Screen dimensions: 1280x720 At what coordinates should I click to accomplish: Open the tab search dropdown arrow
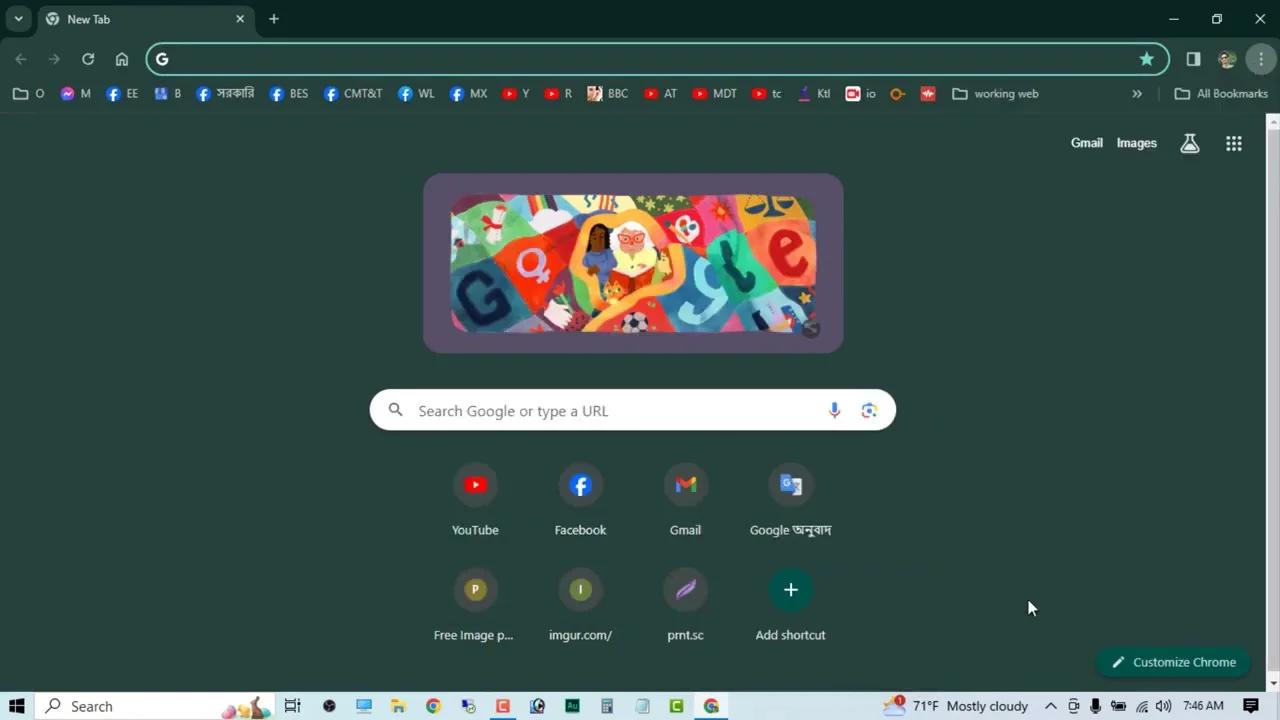tap(18, 18)
